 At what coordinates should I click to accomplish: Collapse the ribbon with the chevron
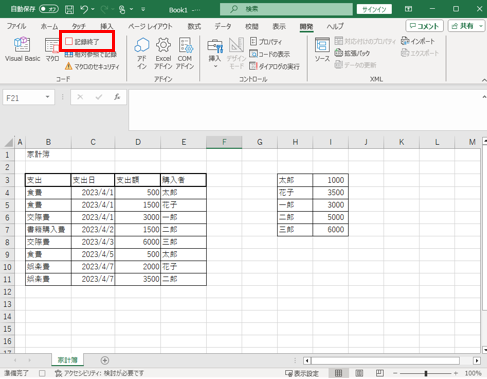[483, 80]
